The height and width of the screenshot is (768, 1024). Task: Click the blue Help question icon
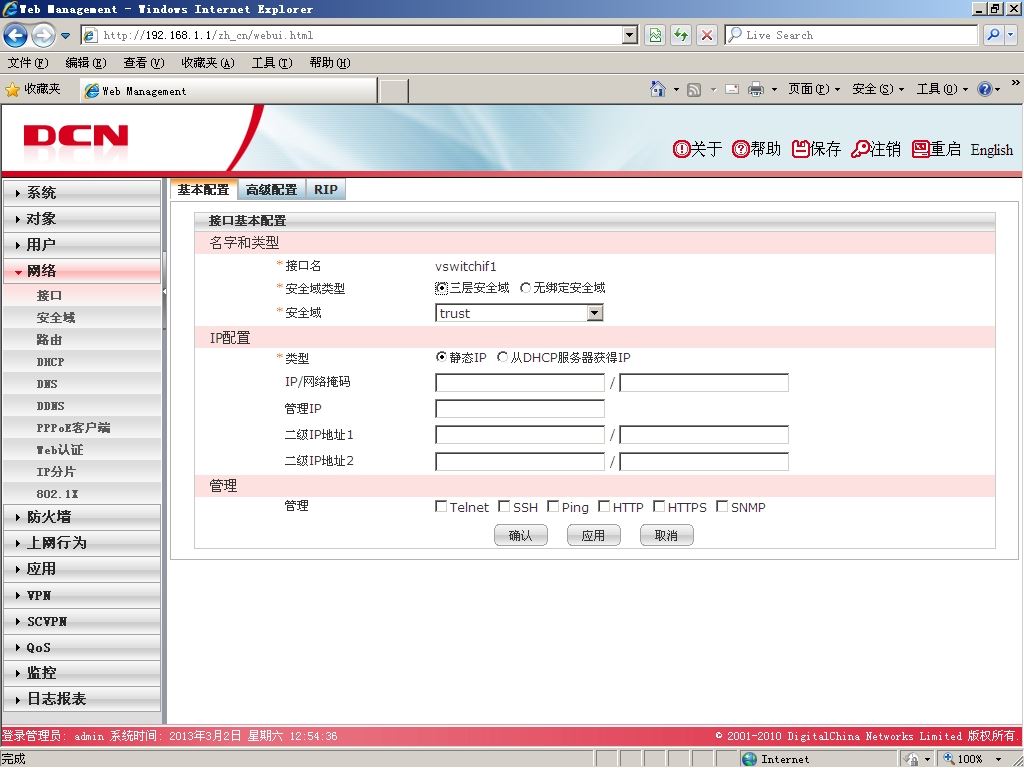point(985,89)
